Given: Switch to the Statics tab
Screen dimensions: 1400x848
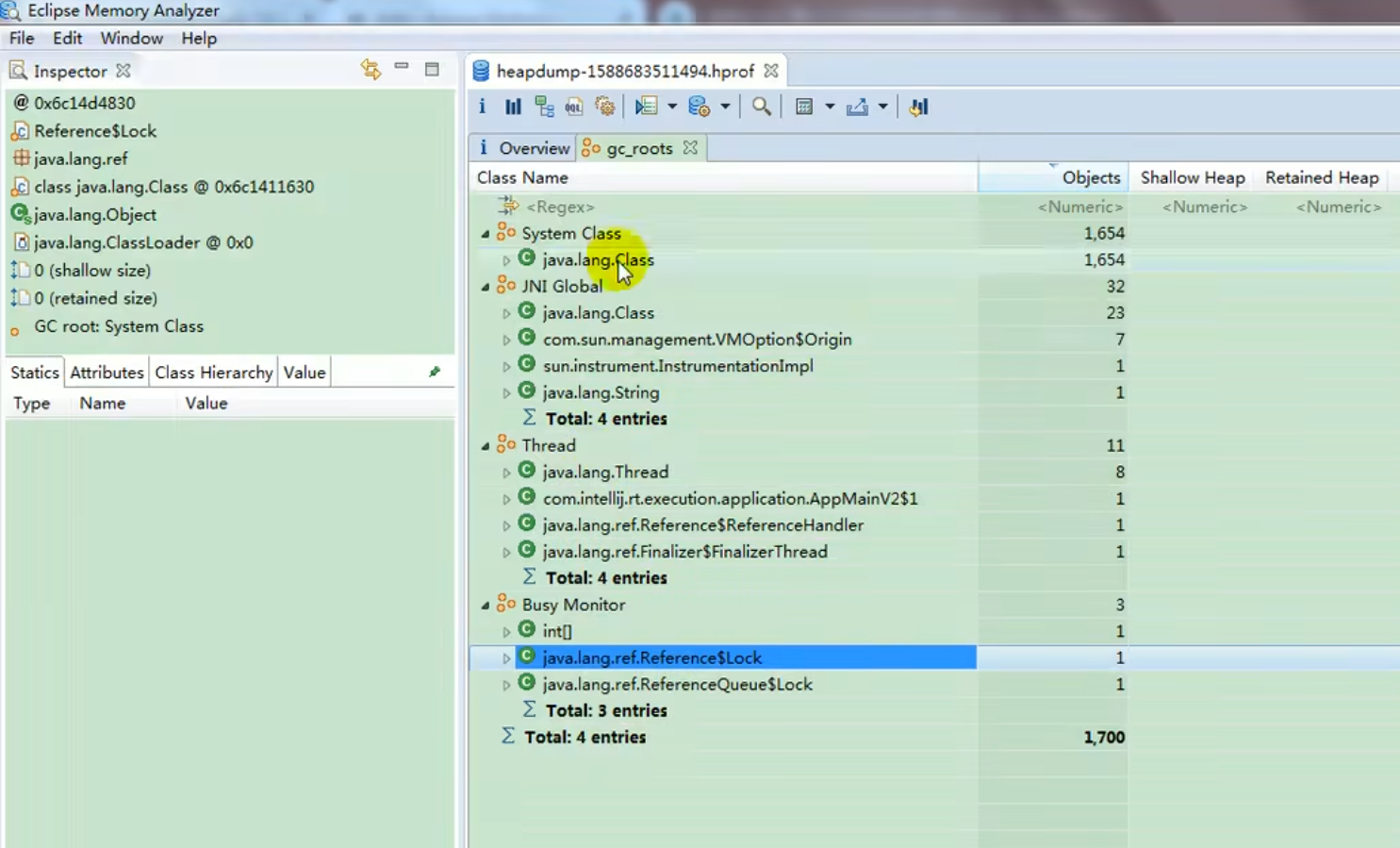Looking at the screenshot, I should tap(35, 373).
